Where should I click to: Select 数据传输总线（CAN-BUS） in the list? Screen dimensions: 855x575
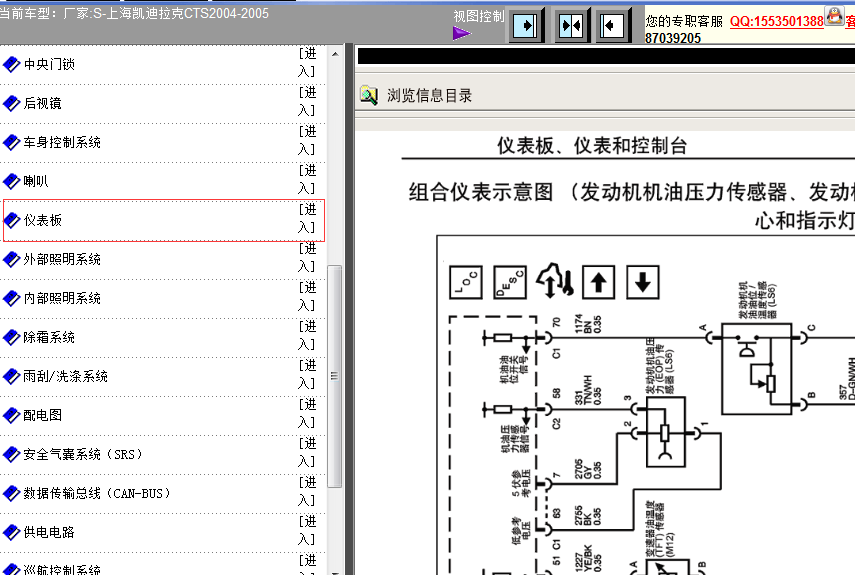coord(97,493)
